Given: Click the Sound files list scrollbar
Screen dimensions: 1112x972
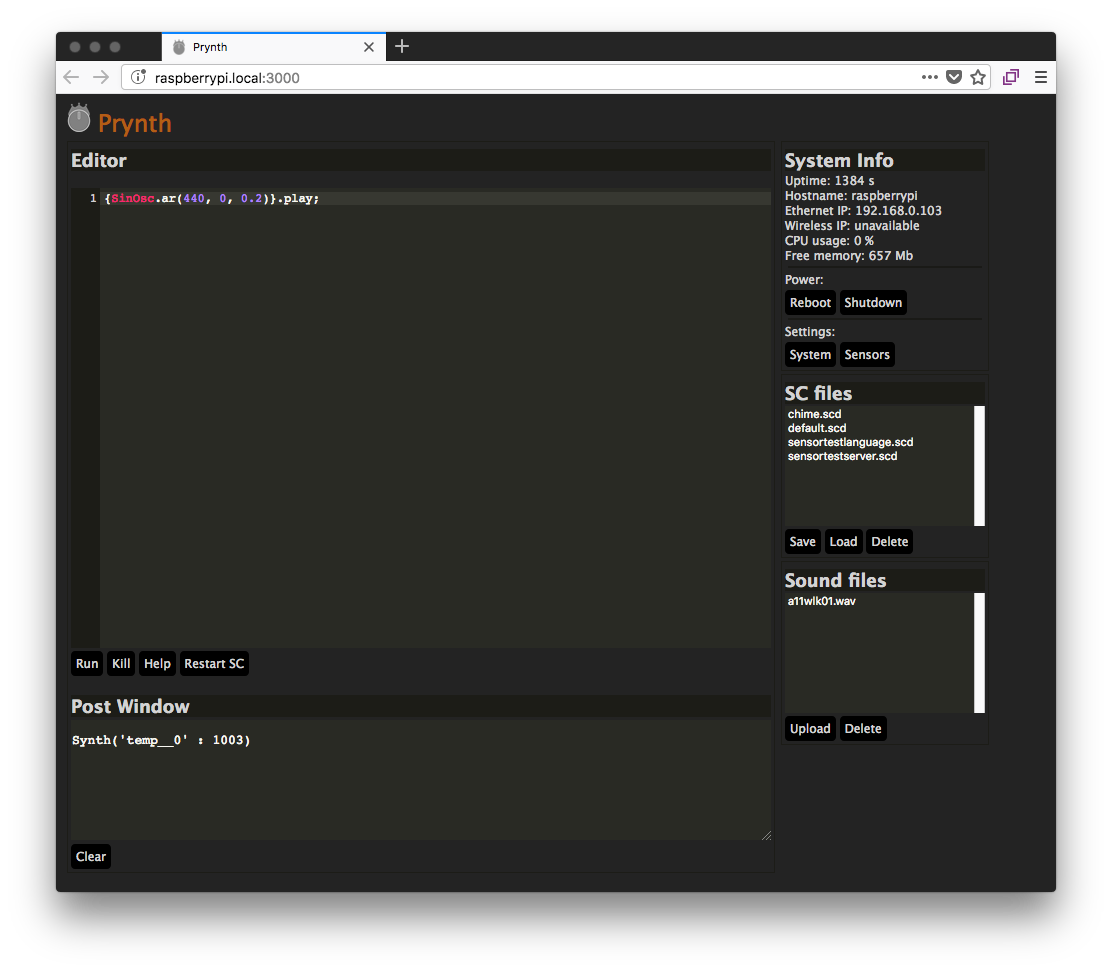Looking at the screenshot, I should (979, 653).
